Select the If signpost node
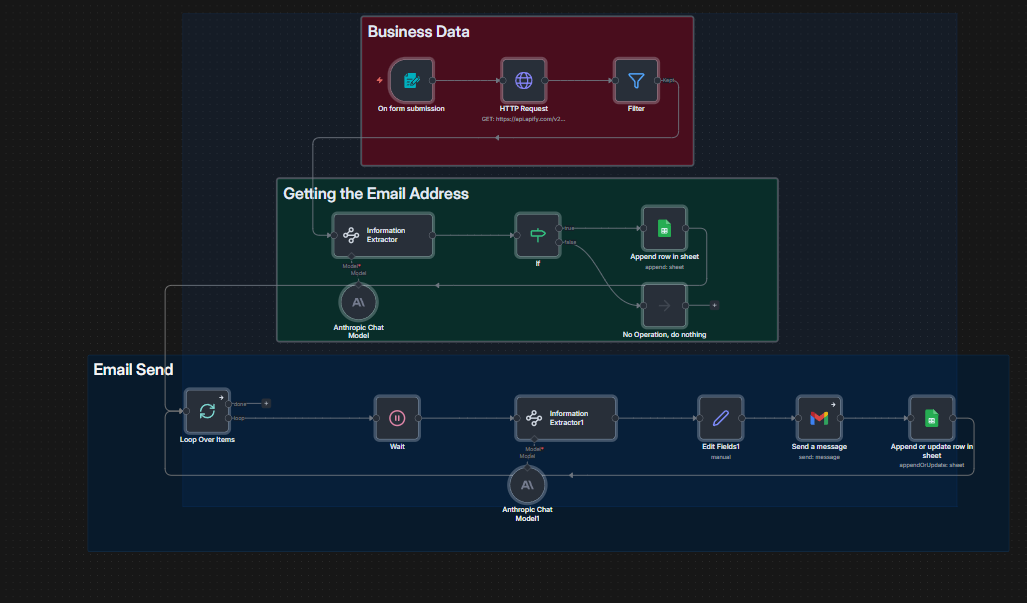Screen dimensions: 1027x603 (x=538, y=235)
